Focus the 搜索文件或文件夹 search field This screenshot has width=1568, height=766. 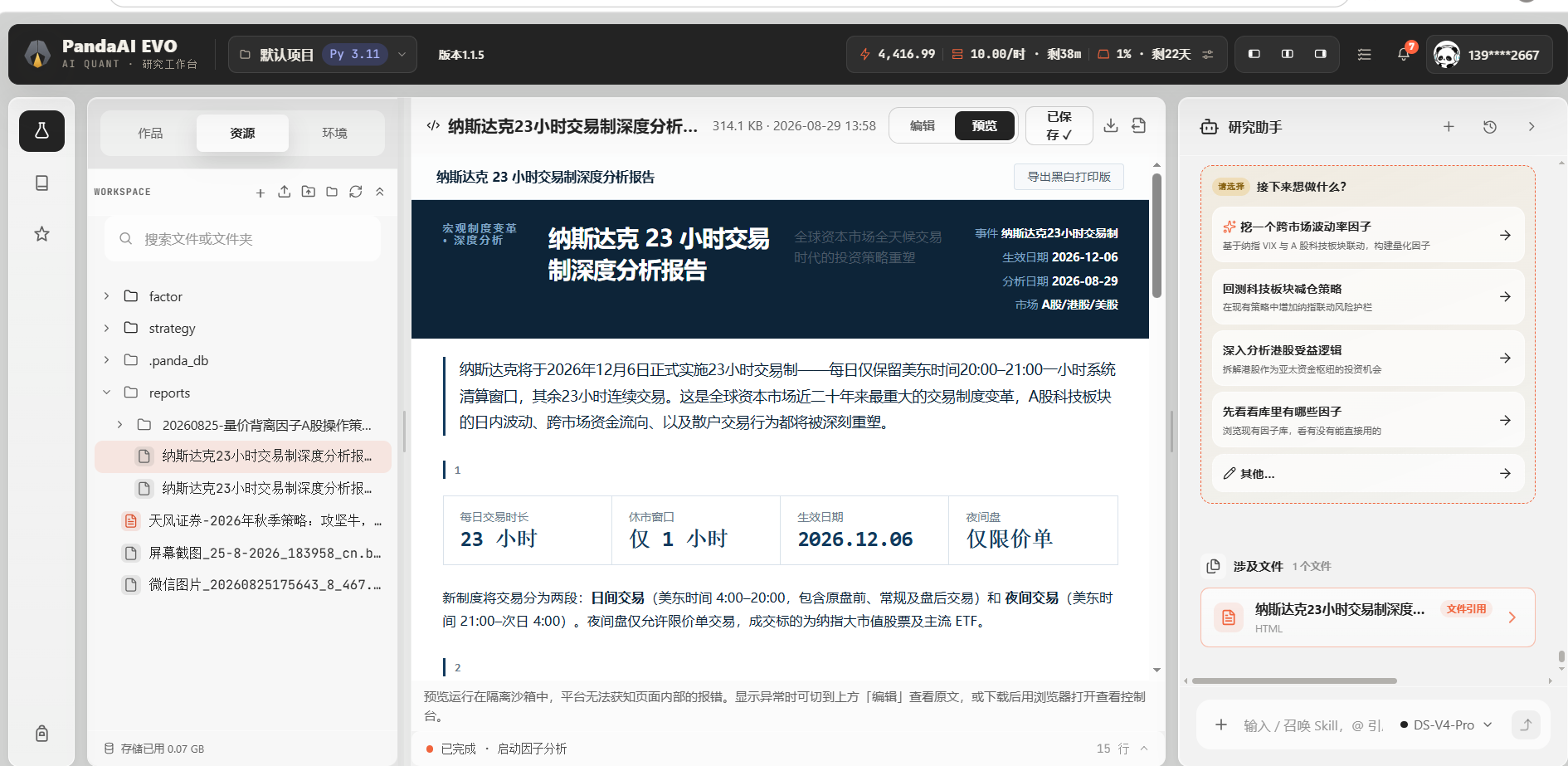click(242, 239)
